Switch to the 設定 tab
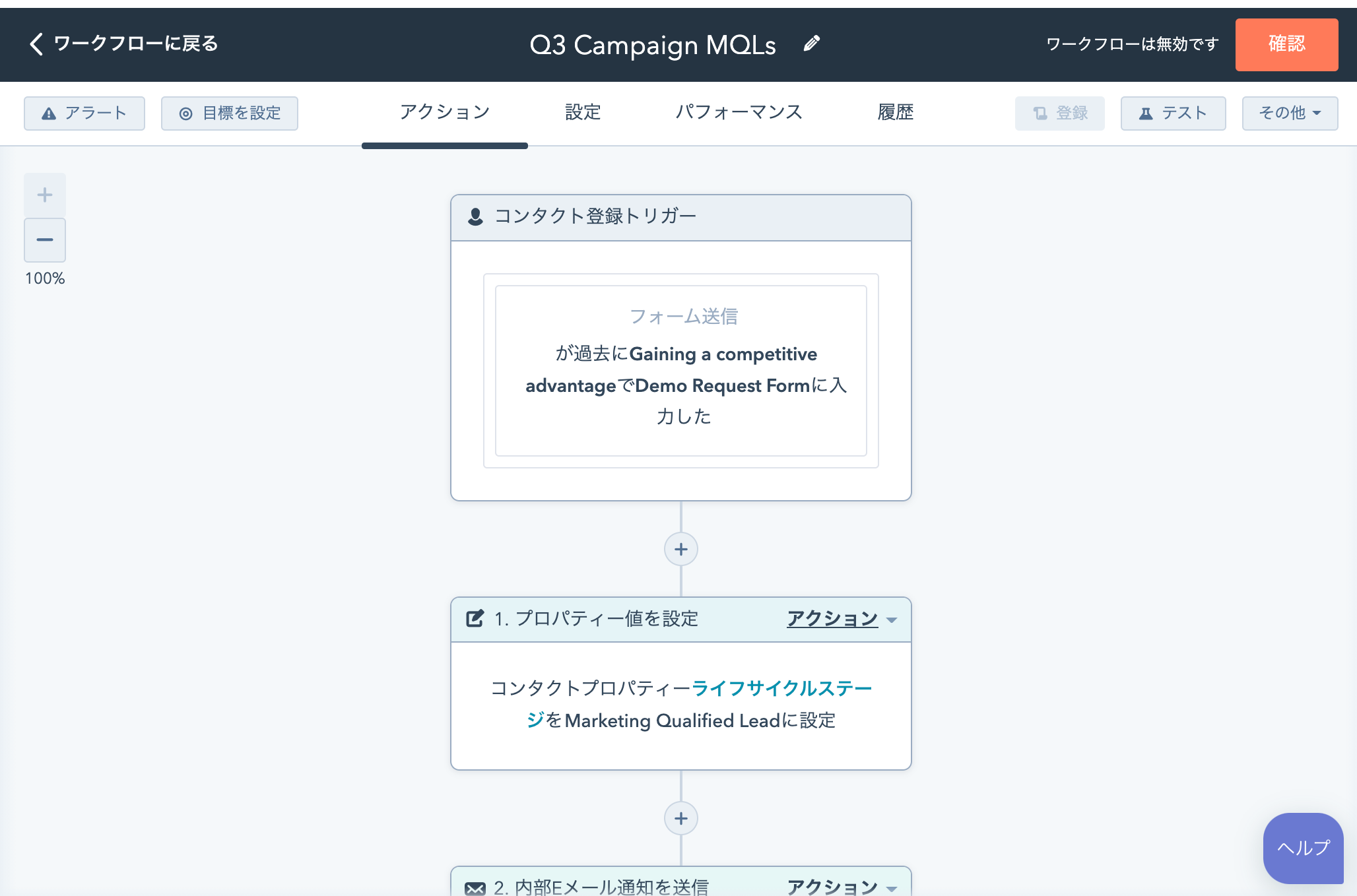The height and width of the screenshot is (896, 1357). point(583,112)
